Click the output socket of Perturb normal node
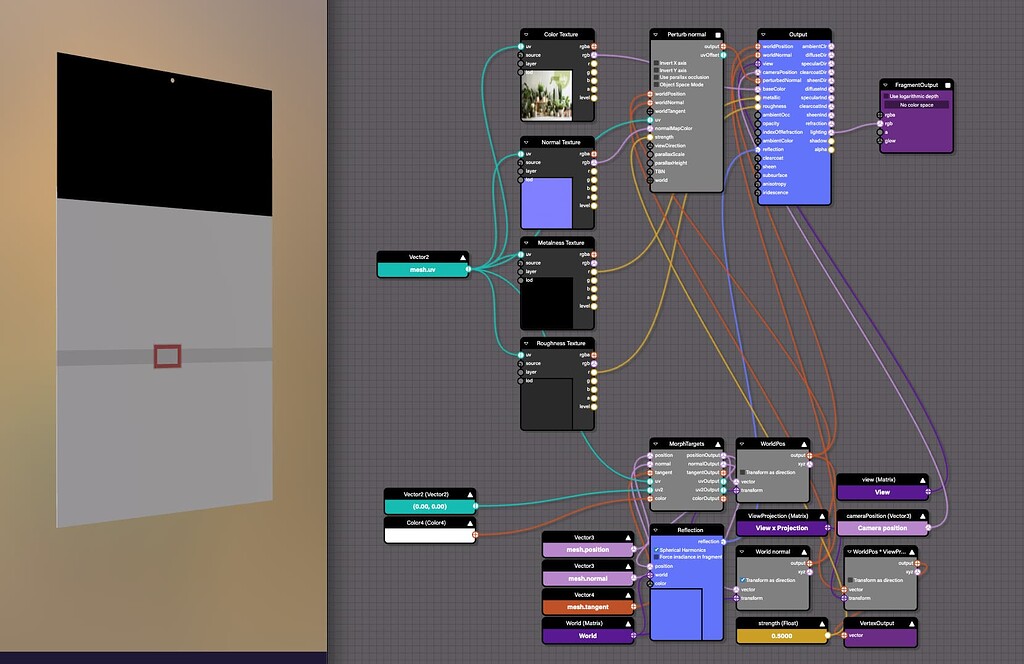1024x664 pixels. (723, 45)
